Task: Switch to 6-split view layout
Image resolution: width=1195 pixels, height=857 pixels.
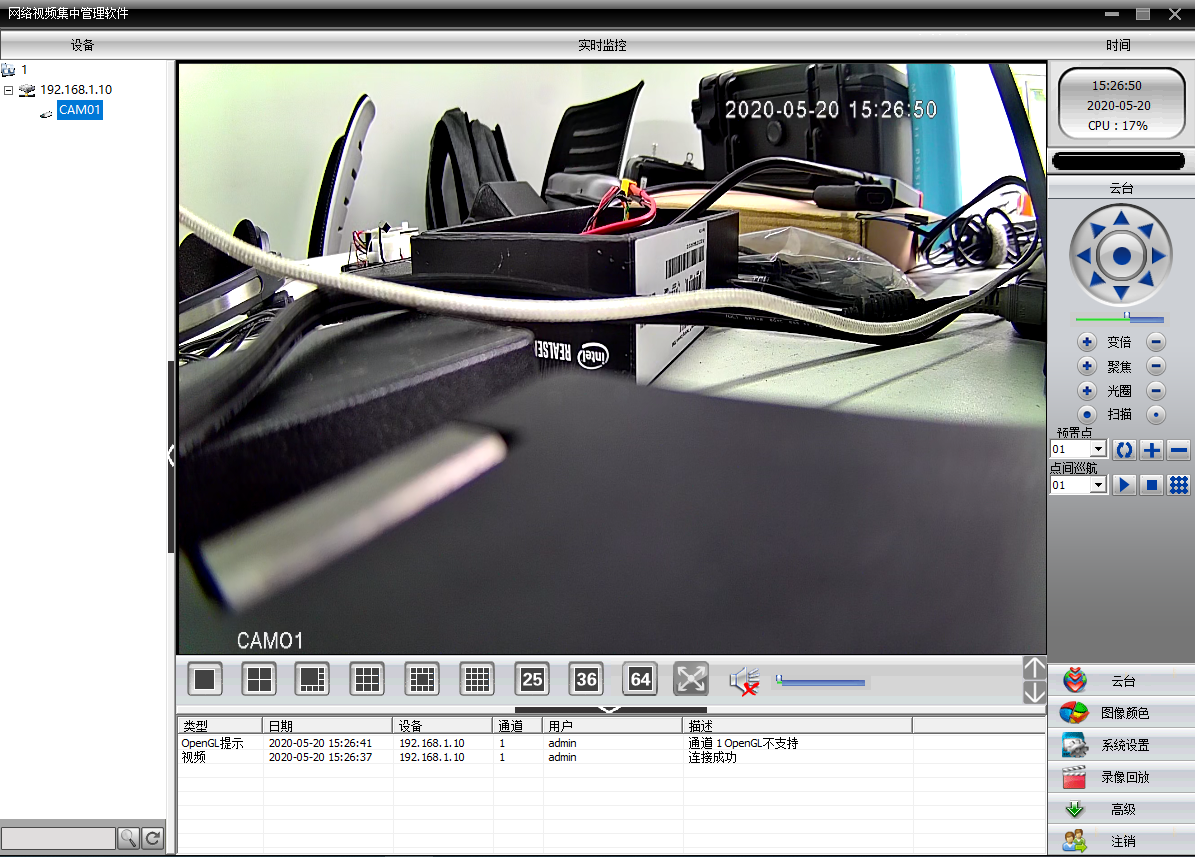Action: [312, 679]
